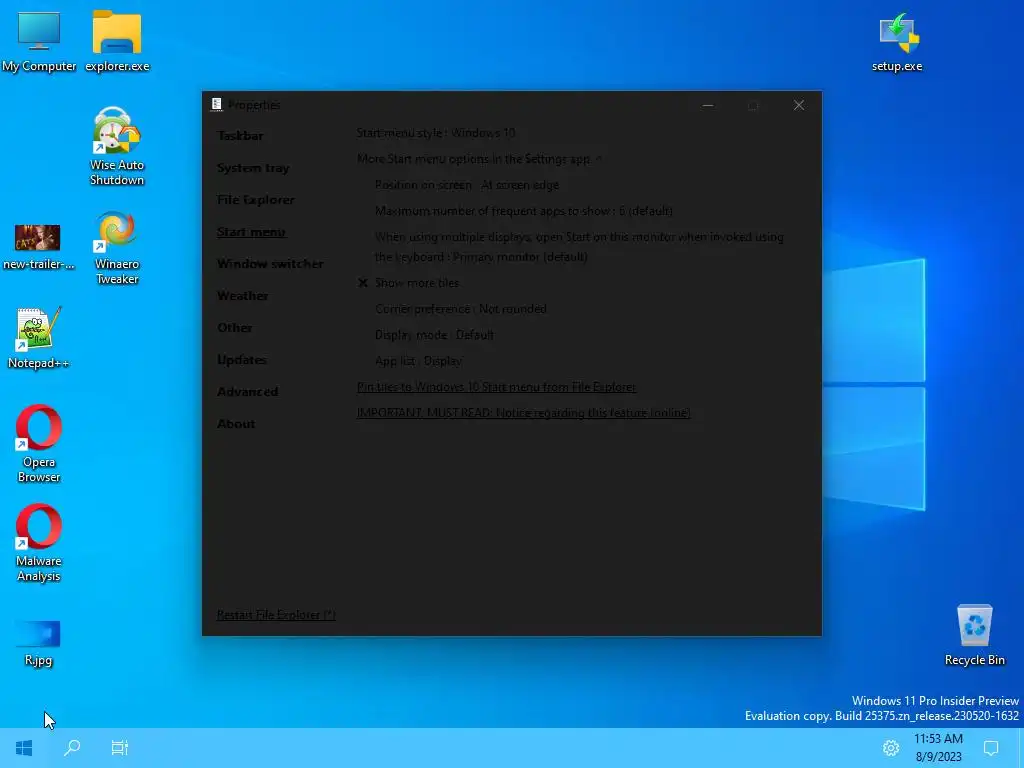Change multiple displays Primary monitor setting

pos(579,247)
